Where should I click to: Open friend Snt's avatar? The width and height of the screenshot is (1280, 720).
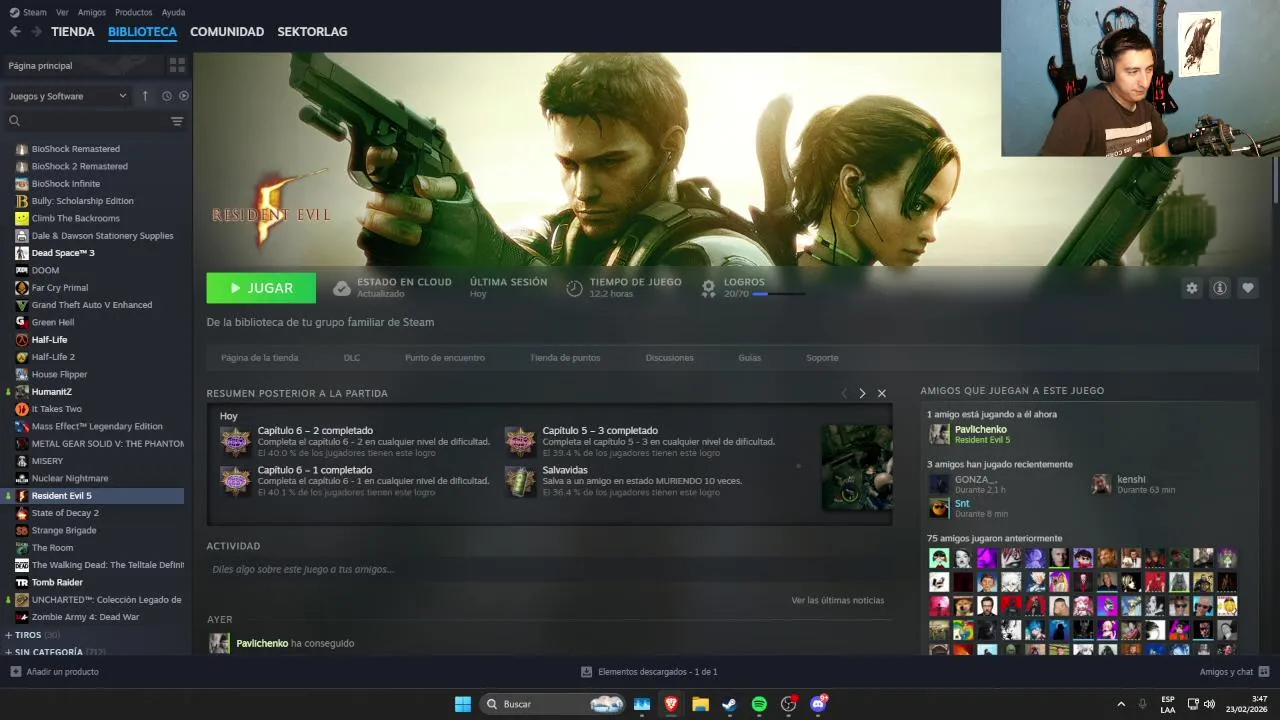click(939, 508)
